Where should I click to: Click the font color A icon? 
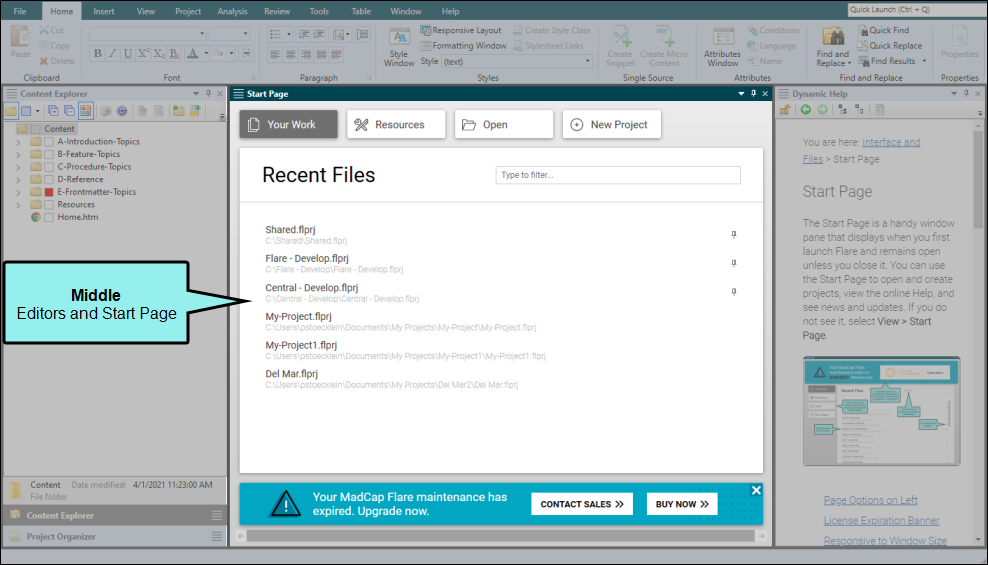193,54
